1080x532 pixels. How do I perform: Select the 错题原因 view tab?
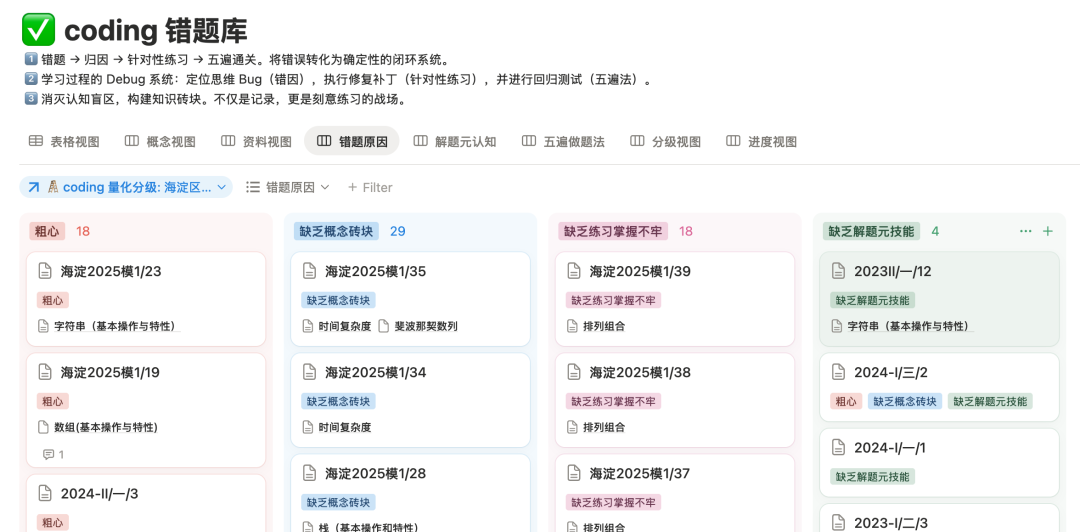pyautogui.click(x=351, y=141)
